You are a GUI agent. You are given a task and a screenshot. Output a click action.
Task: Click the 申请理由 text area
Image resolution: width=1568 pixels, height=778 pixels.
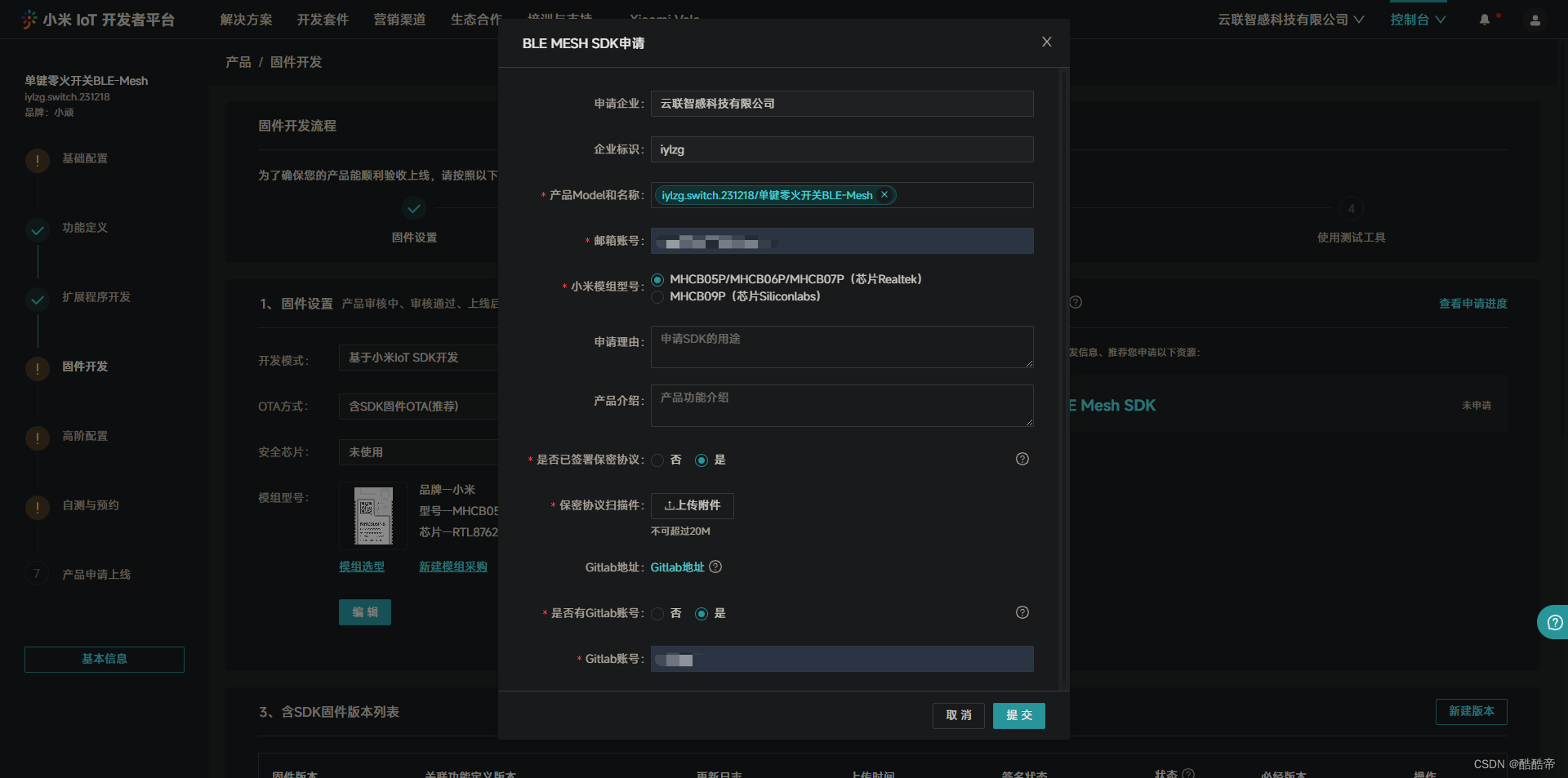coord(842,347)
